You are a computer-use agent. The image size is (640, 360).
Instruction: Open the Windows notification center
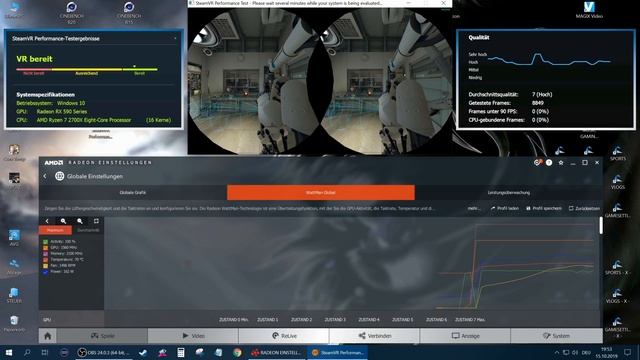628,352
